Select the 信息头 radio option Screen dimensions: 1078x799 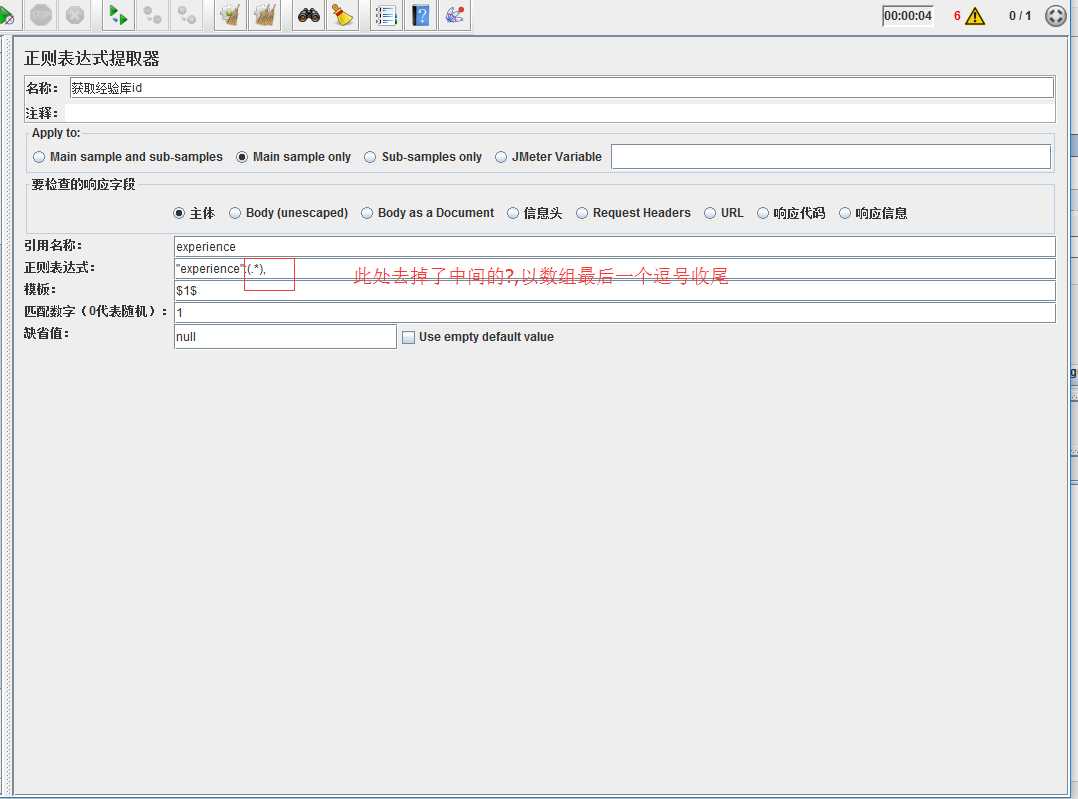(x=534, y=213)
